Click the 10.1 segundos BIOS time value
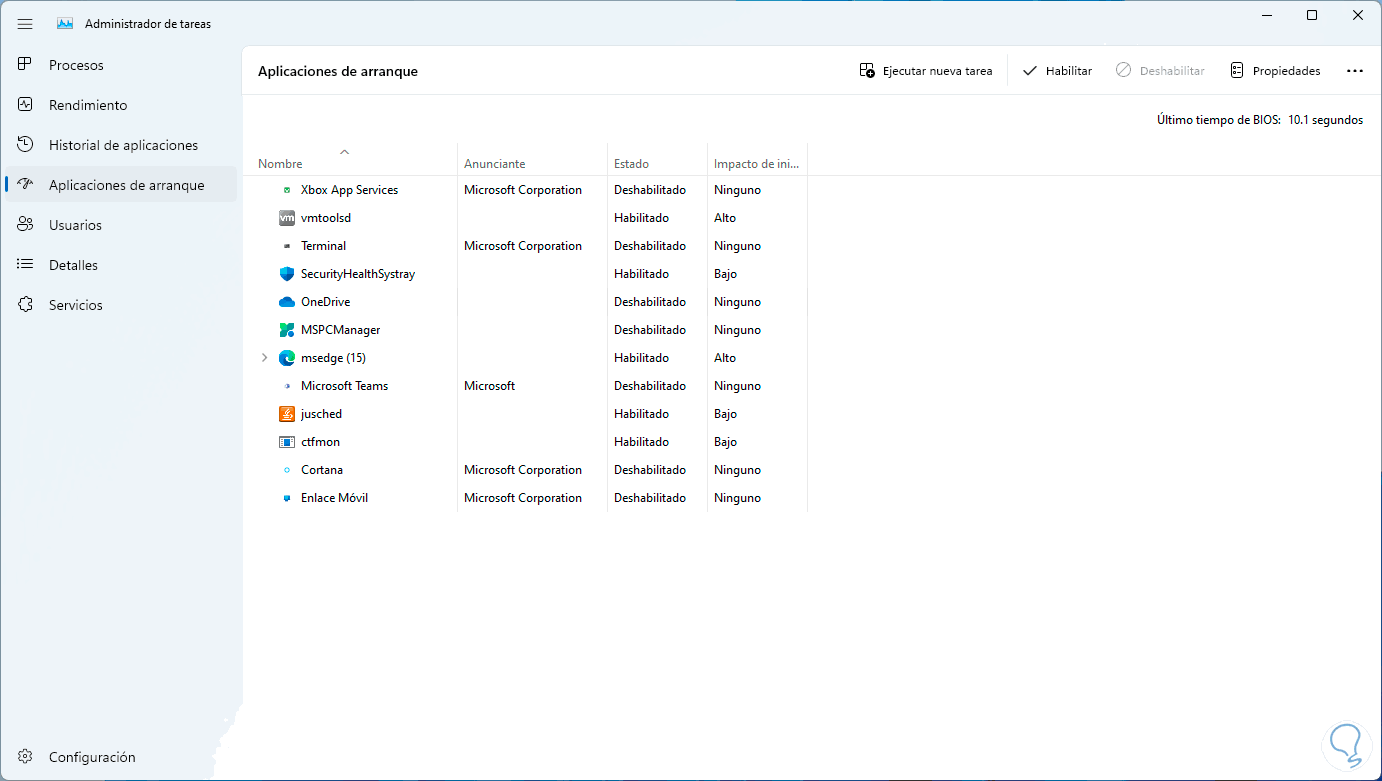This screenshot has width=1382, height=781. 1325,120
